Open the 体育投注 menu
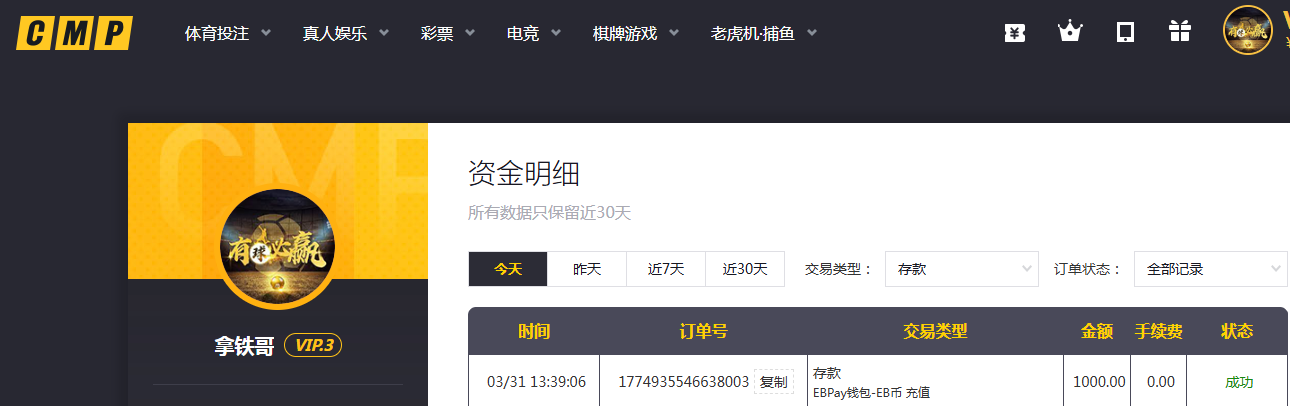 [x=217, y=33]
